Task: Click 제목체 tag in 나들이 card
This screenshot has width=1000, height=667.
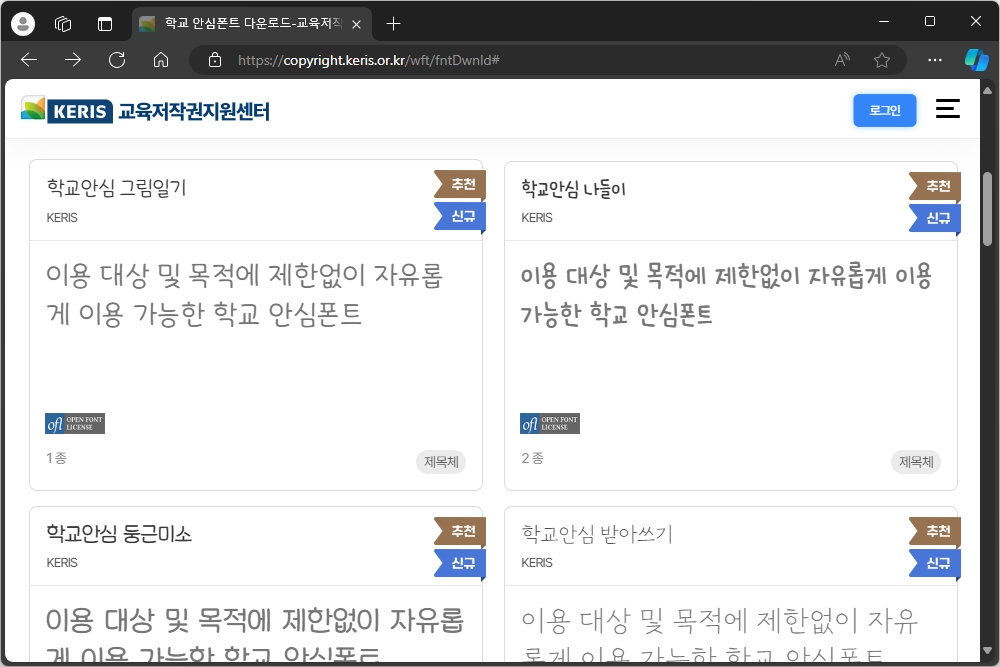Action: (x=916, y=462)
